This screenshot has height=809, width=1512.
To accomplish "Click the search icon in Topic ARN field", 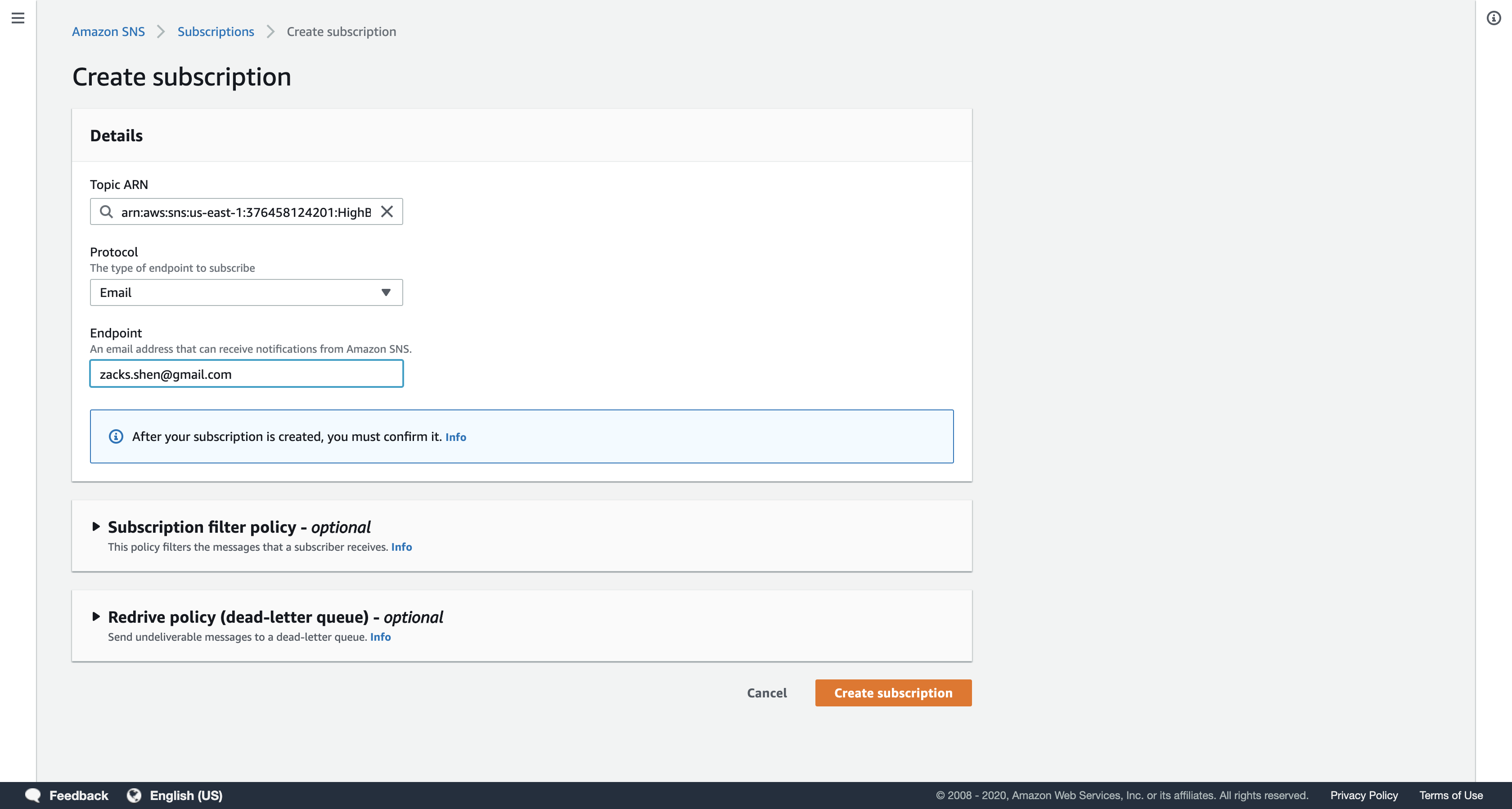I will [x=106, y=212].
